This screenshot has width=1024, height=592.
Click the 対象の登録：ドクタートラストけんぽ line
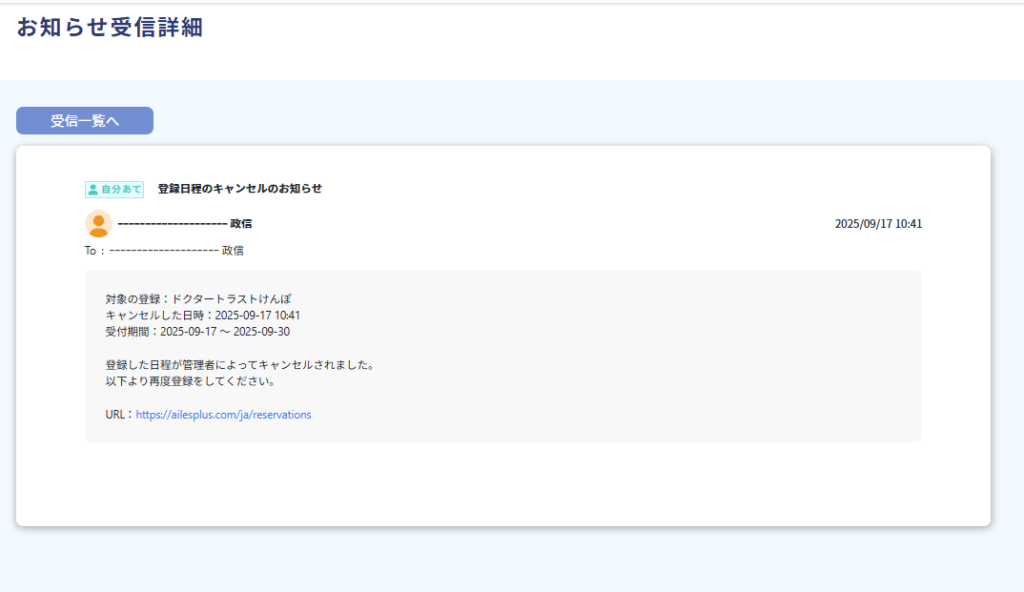point(198,299)
